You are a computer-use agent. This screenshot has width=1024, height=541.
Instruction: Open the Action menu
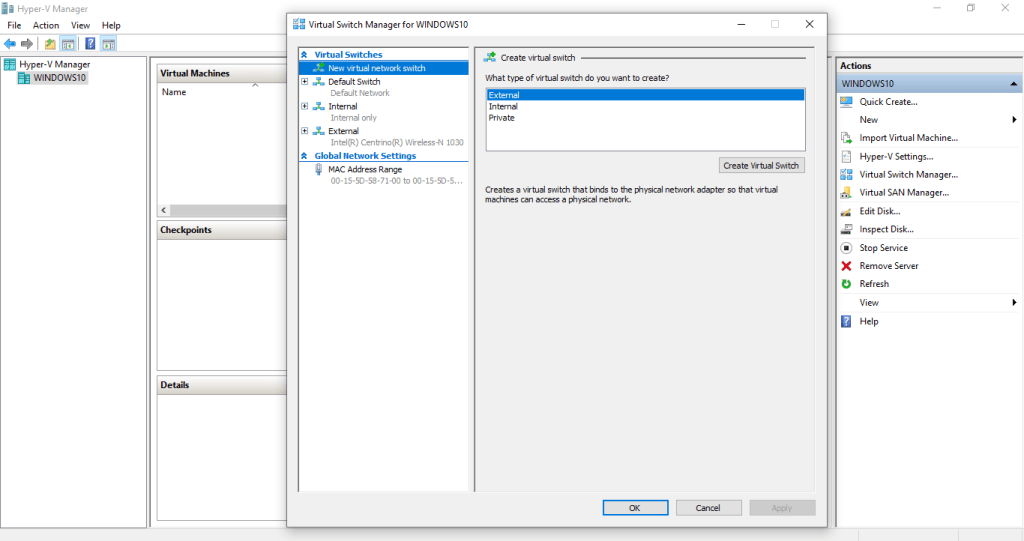[x=46, y=25]
